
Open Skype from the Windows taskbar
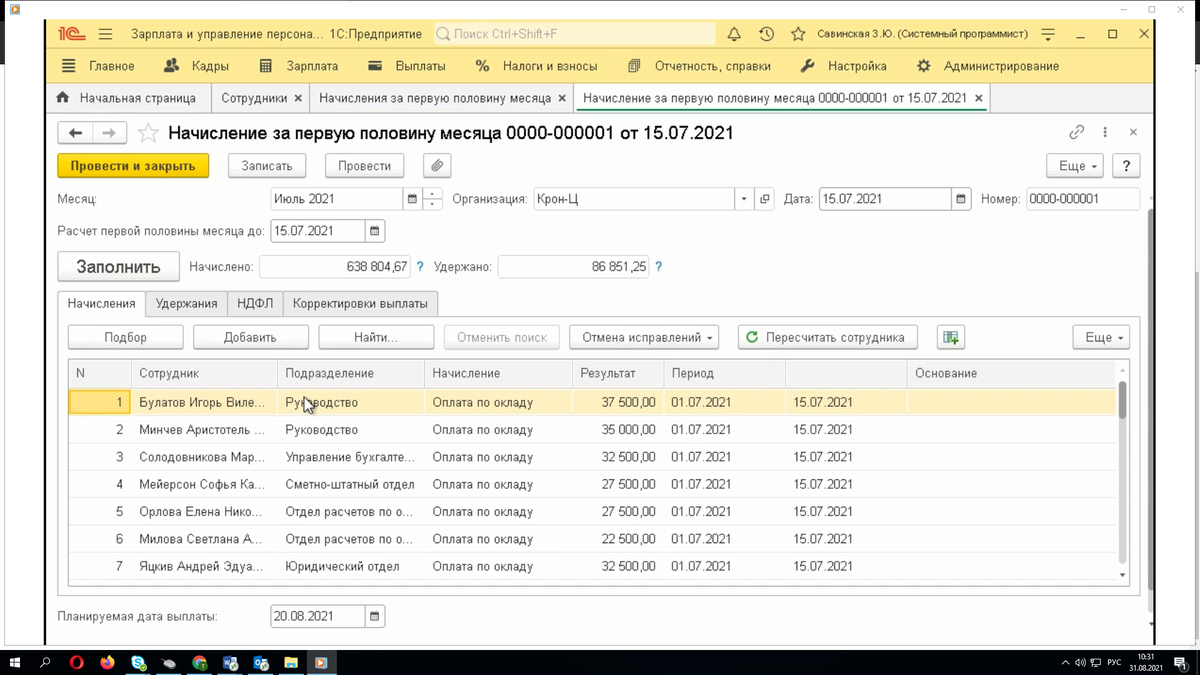tap(138, 662)
